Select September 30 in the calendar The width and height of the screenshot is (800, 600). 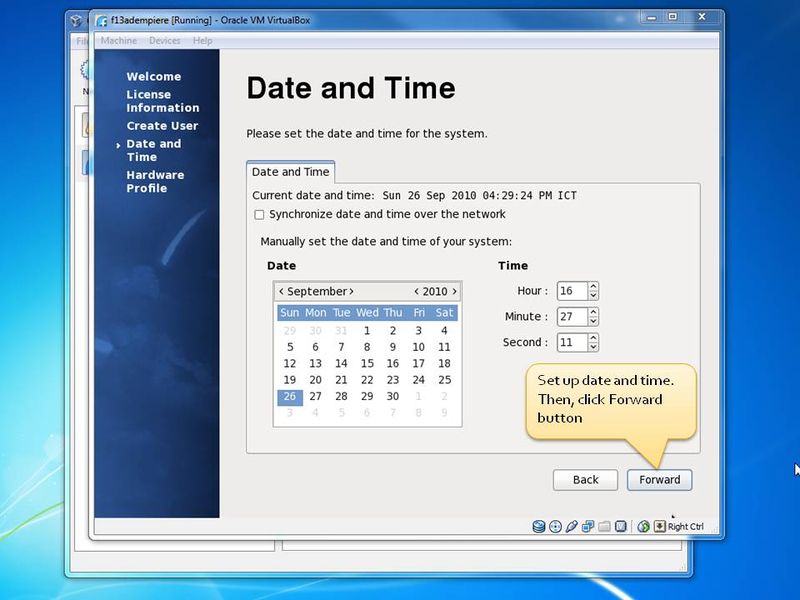click(392, 396)
